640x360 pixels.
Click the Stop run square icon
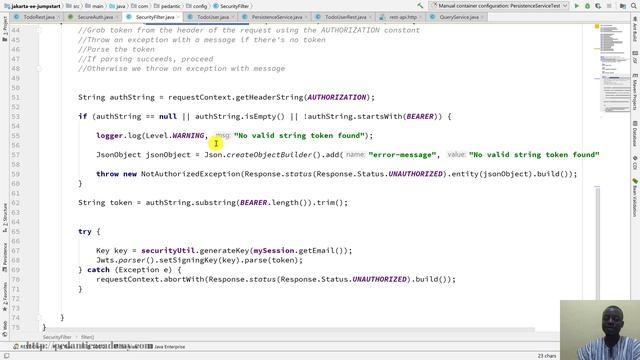609,6
